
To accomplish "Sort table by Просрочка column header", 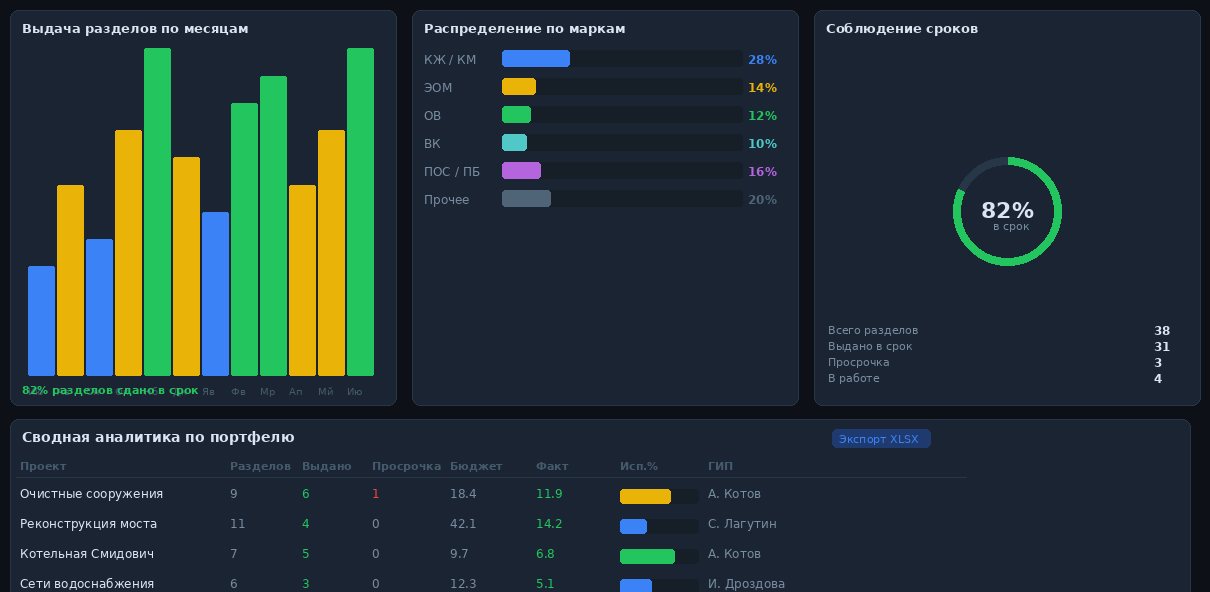I will coord(406,466).
